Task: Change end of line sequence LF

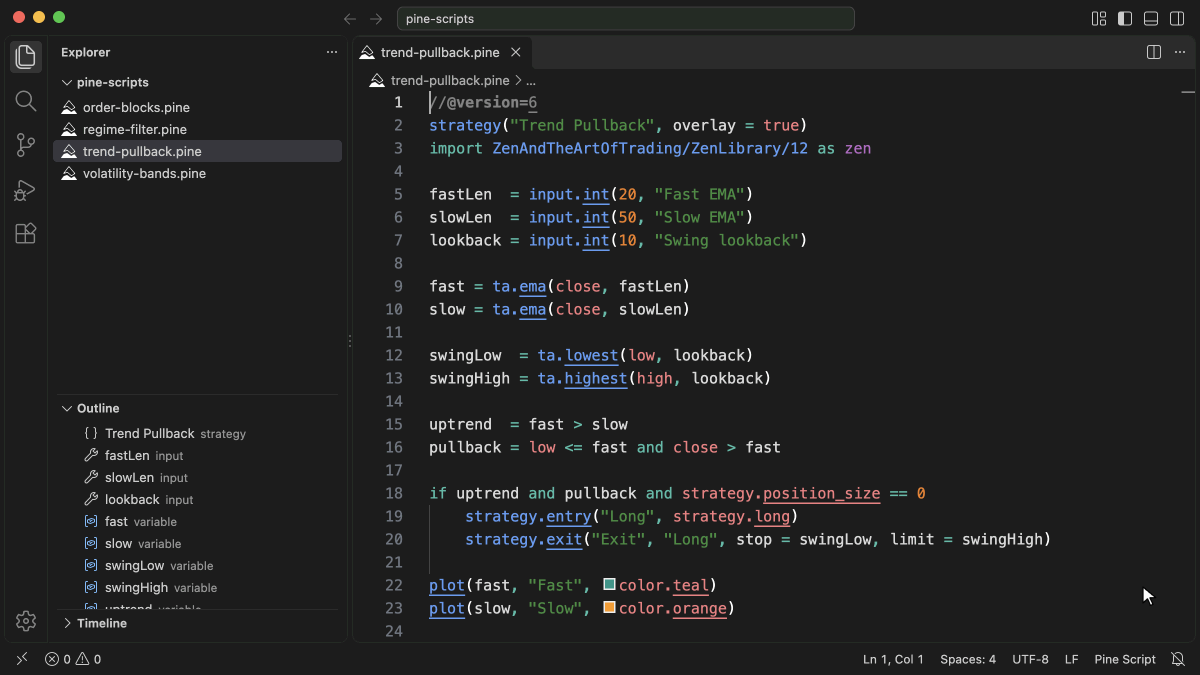Action: (1071, 659)
